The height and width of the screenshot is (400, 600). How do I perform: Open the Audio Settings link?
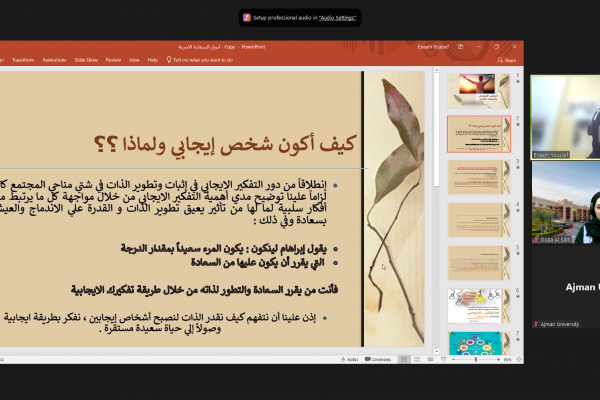tap(338, 18)
